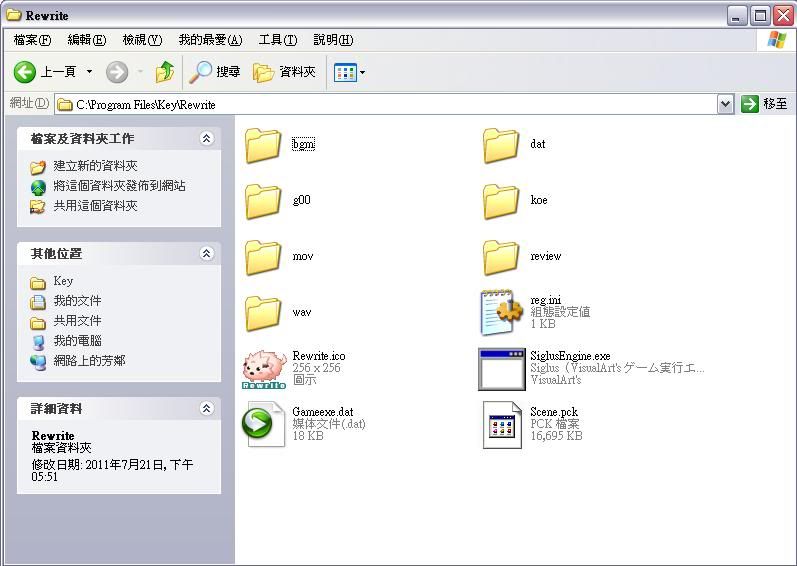Viewport: 797px width, 566px height.
Task: Select the reg.ini configuration file icon
Action: click(x=501, y=312)
